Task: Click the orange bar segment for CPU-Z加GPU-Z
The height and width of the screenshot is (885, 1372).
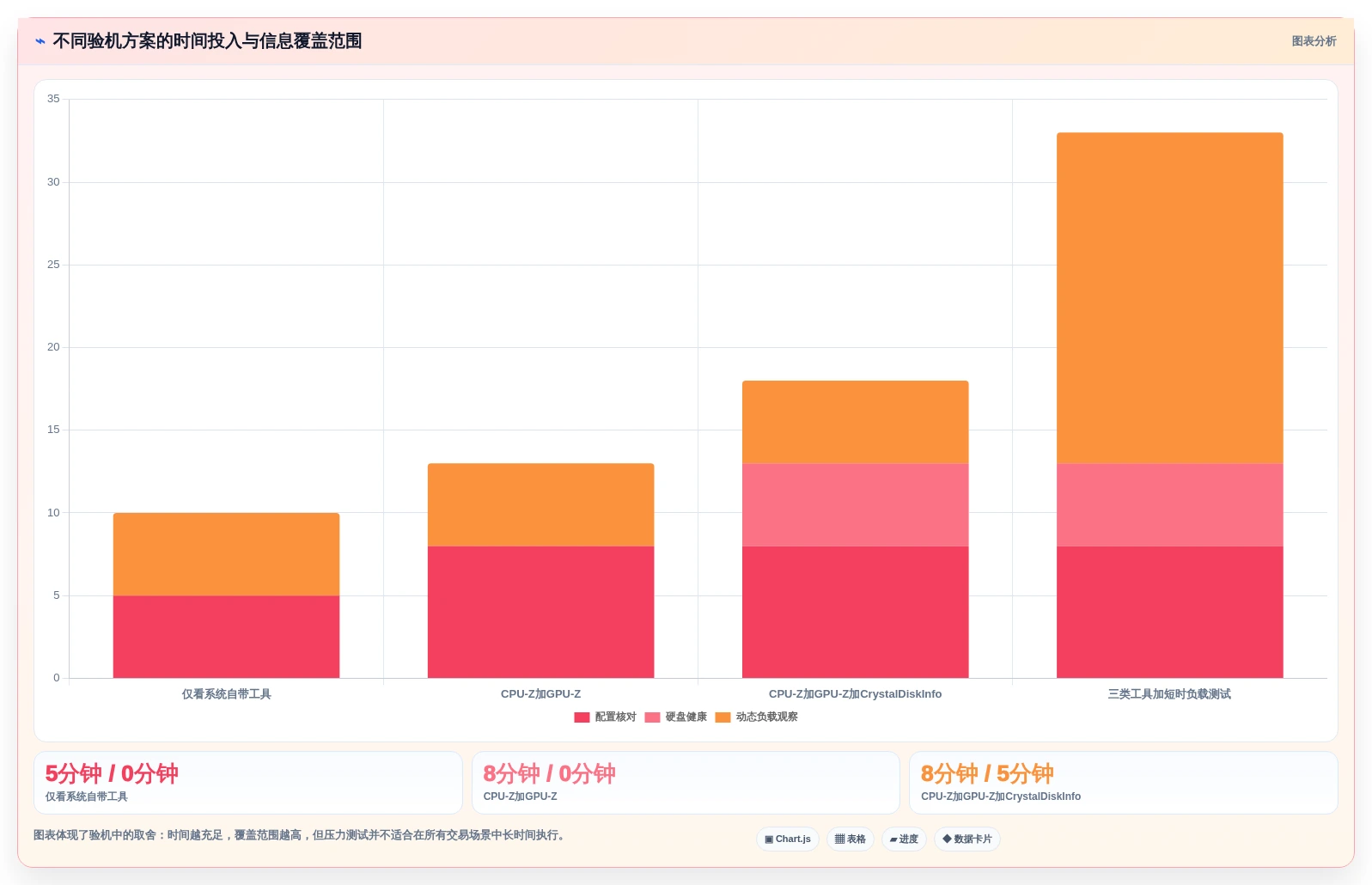Action: 540,505
